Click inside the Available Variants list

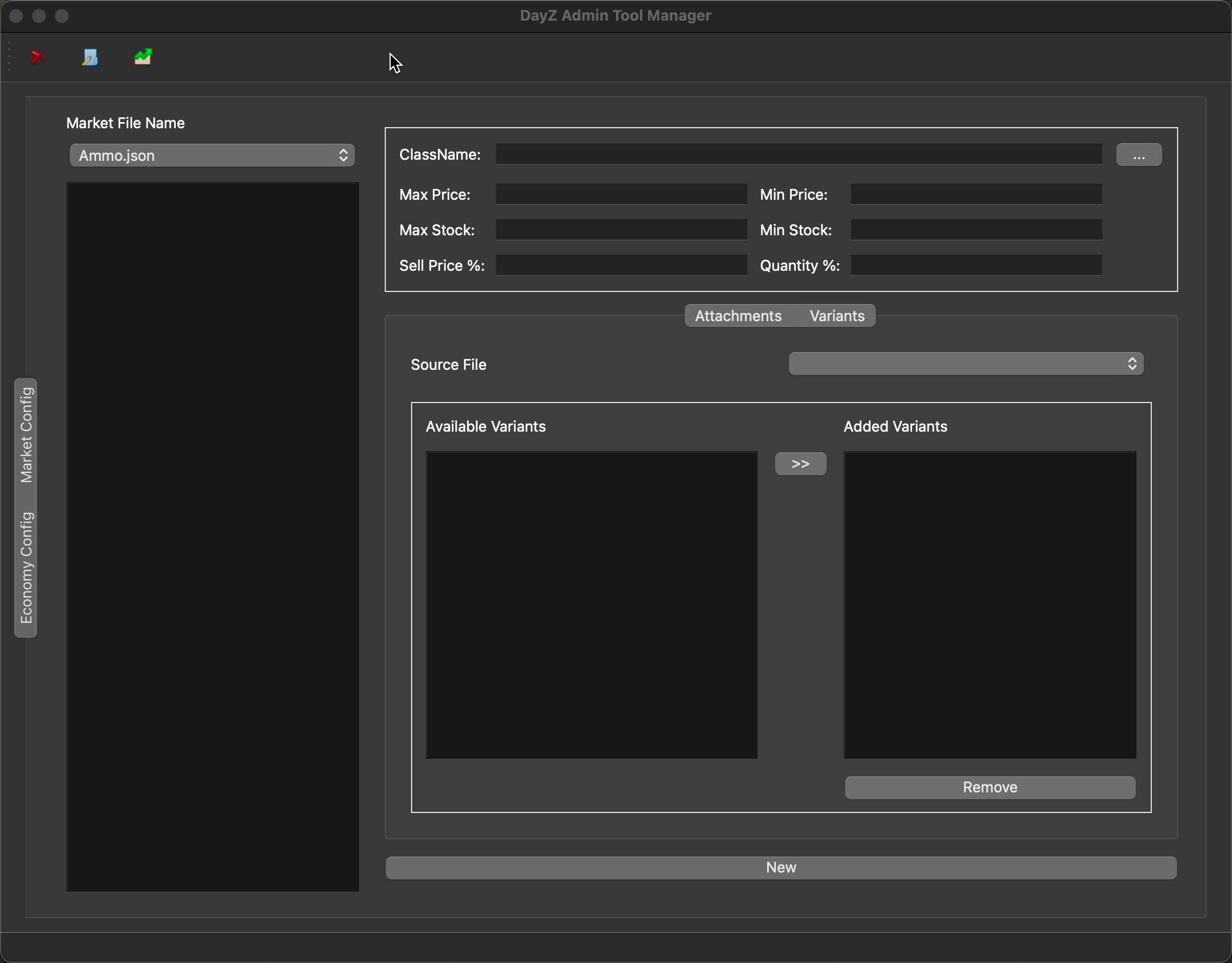591,605
